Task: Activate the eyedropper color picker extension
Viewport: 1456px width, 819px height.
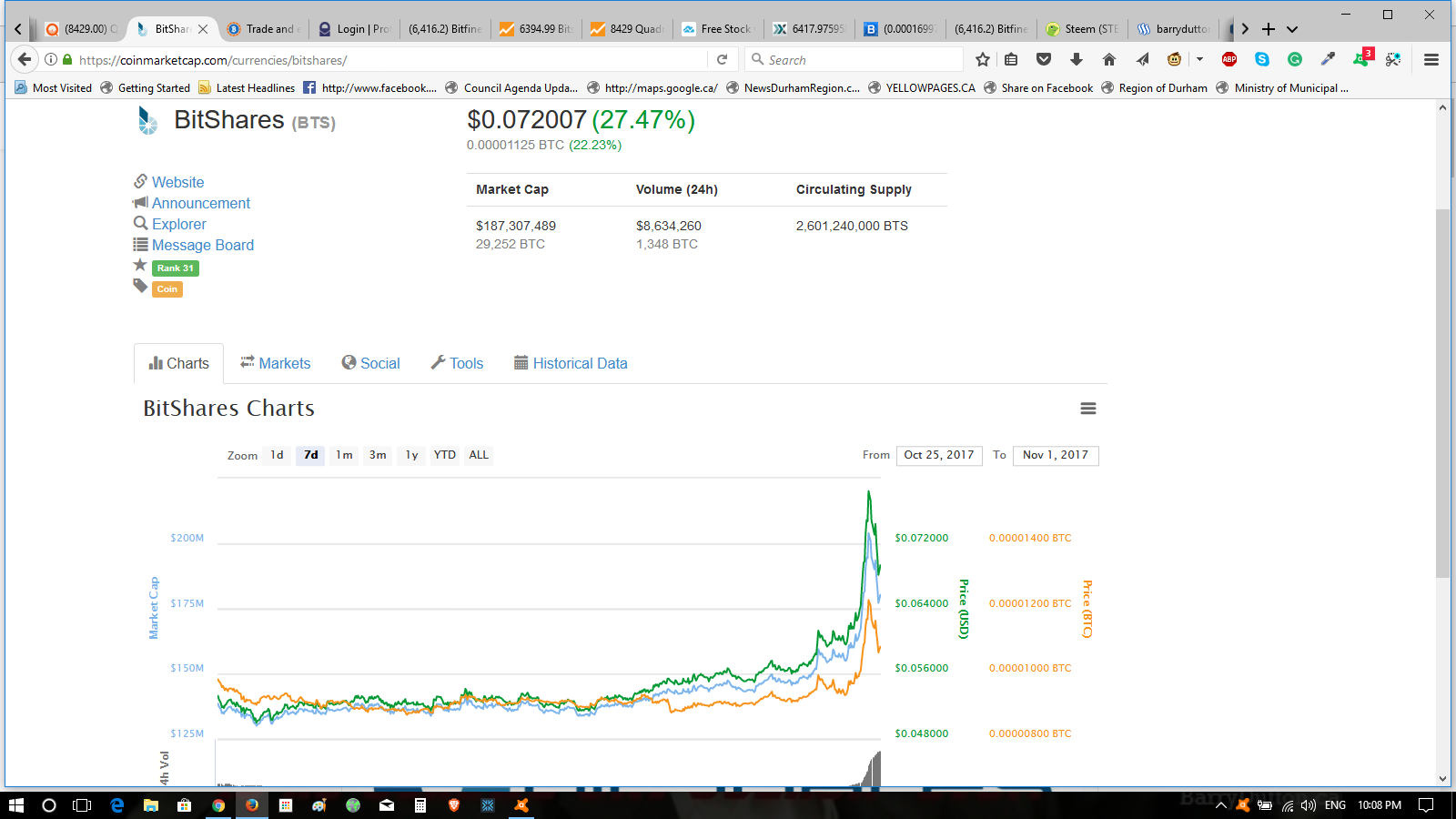Action: coord(1328,60)
